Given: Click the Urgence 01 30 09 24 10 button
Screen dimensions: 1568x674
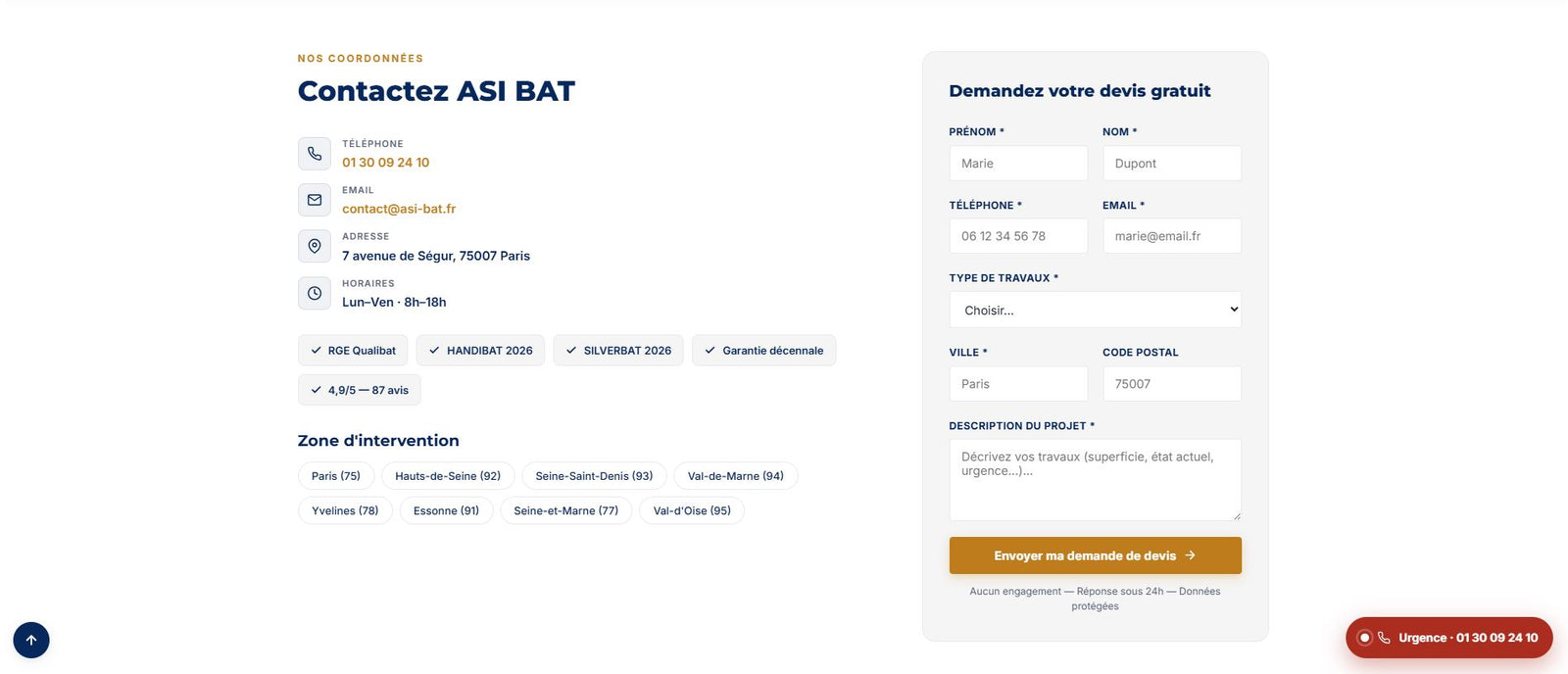Looking at the screenshot, I should [1449, 638].
